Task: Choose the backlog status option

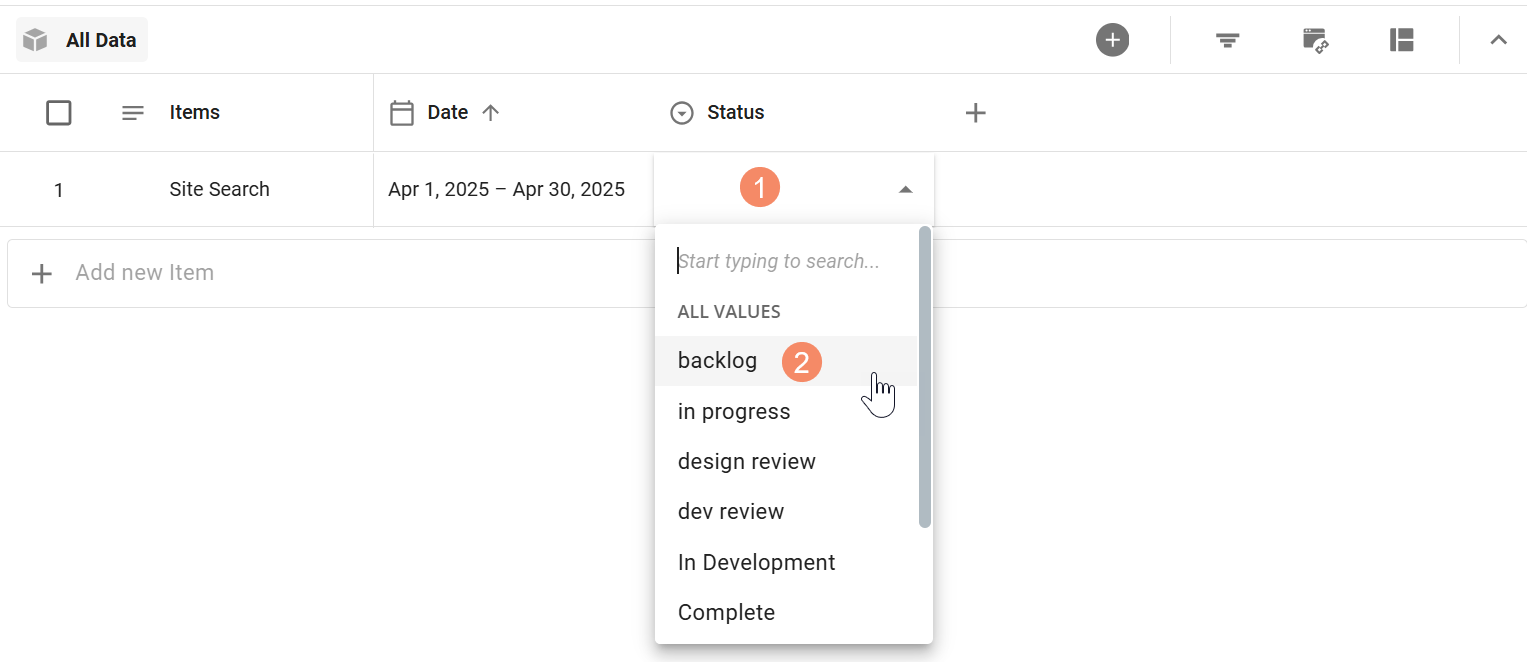Action: click(x=717, y=360)
